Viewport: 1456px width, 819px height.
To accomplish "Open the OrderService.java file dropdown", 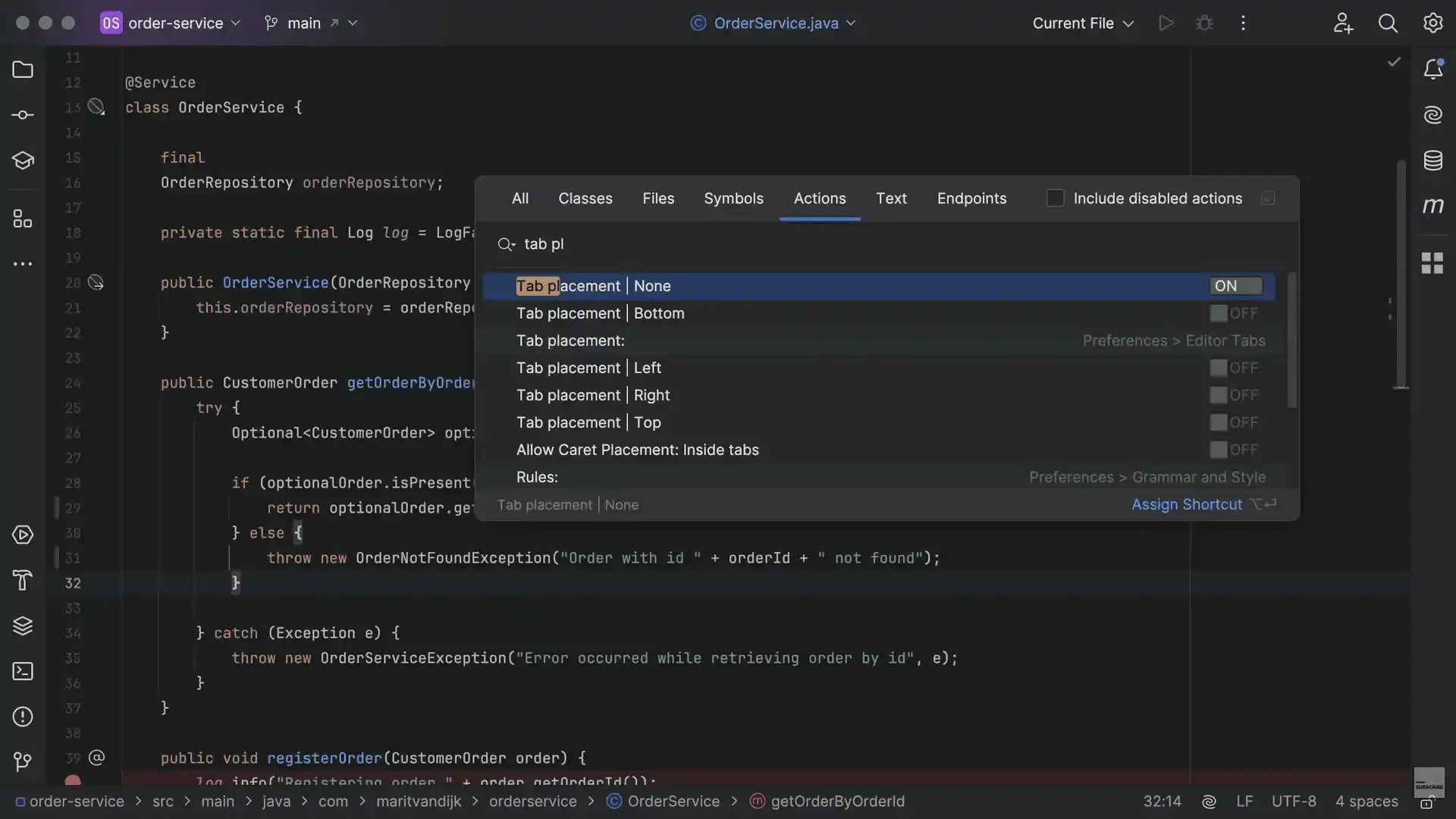I will (773, 23).
